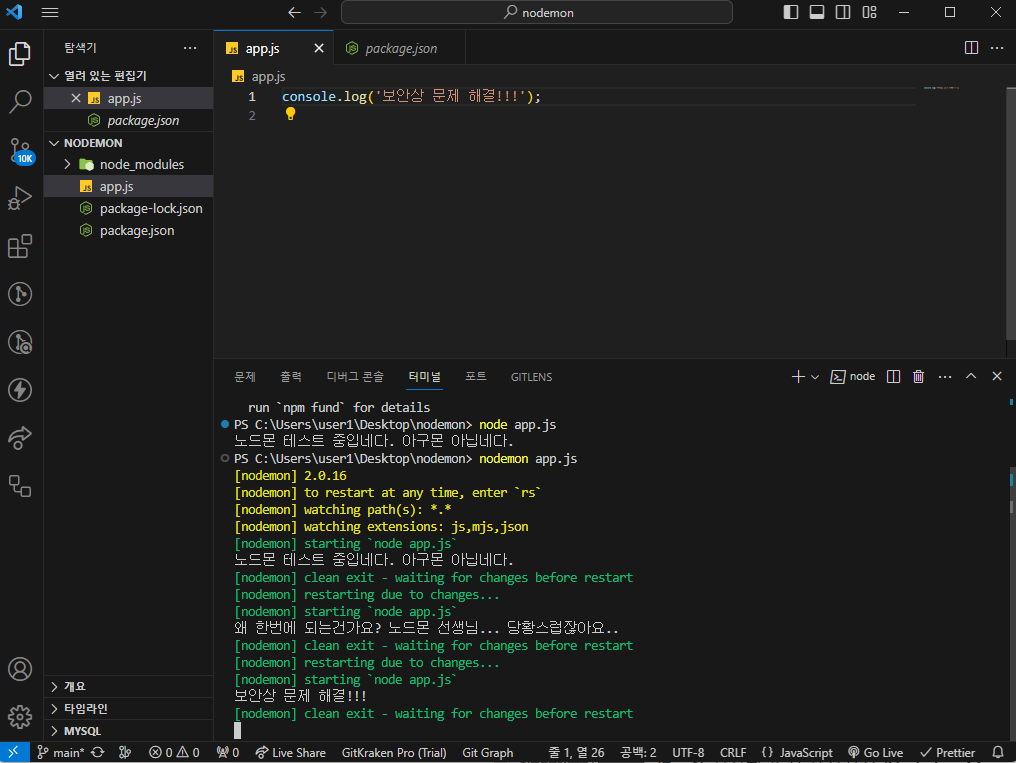Toggle secondary side bar layout button

click(843, 12)
